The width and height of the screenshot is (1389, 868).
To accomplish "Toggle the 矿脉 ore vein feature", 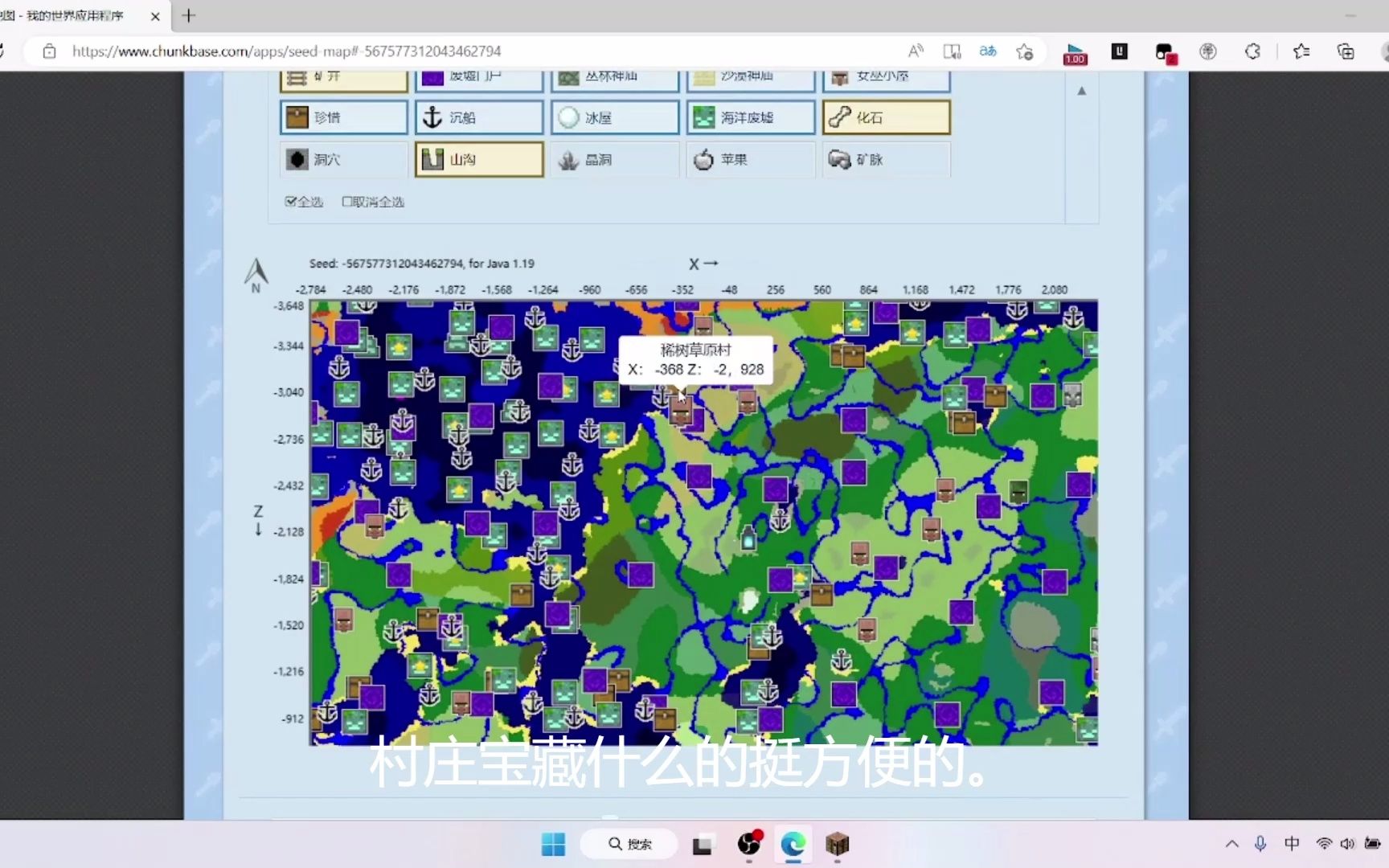I will (887, 159).
